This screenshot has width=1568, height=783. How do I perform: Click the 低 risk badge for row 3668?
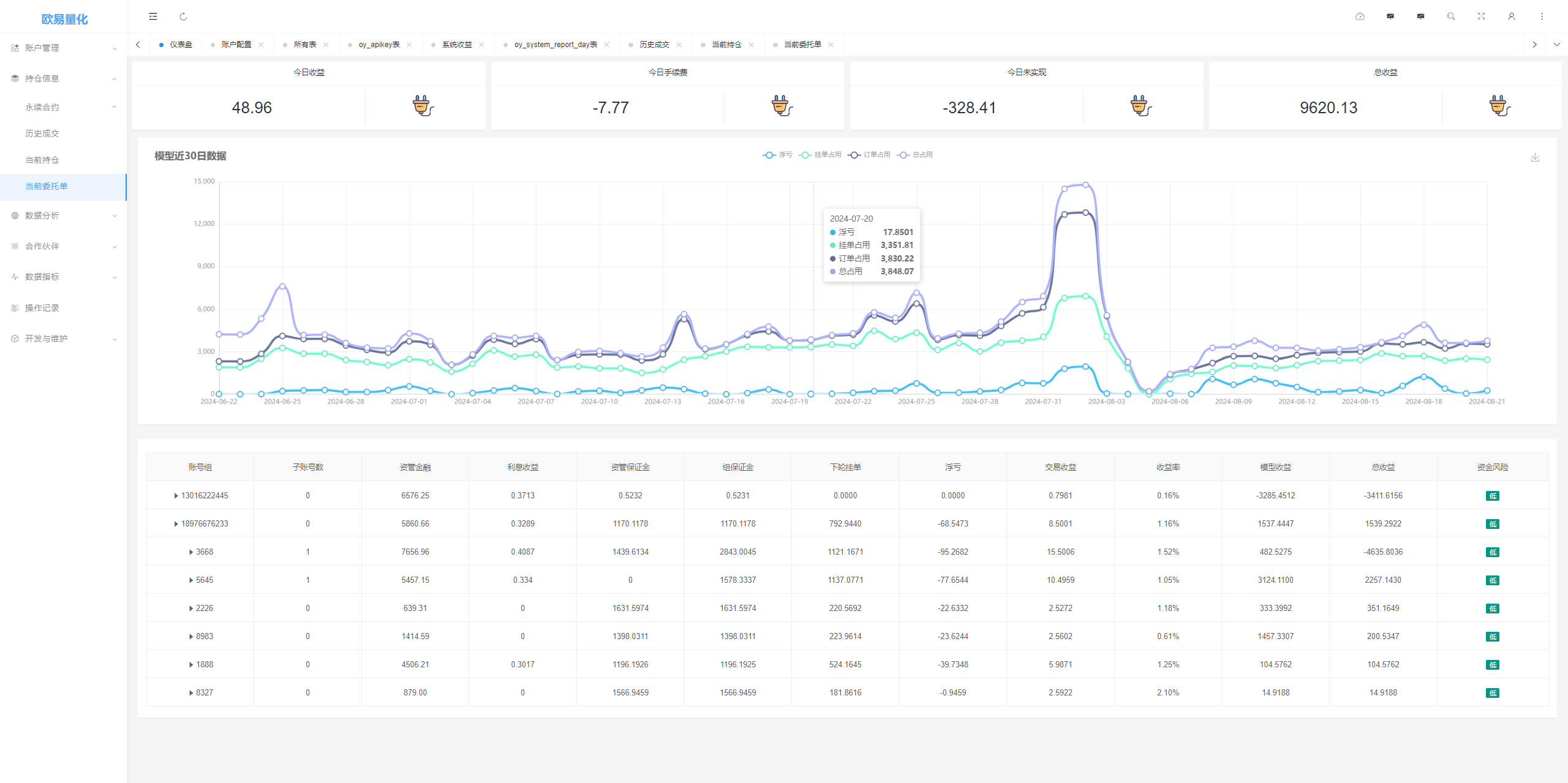[1493, 552]
